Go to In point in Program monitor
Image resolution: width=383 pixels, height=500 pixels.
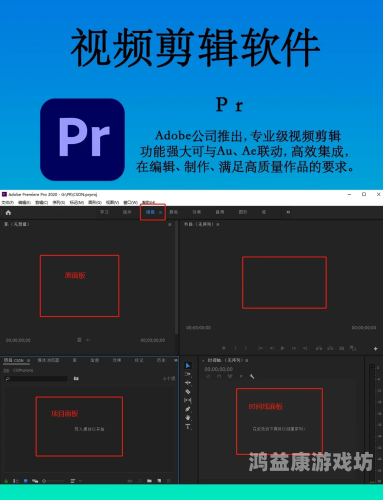260,348
